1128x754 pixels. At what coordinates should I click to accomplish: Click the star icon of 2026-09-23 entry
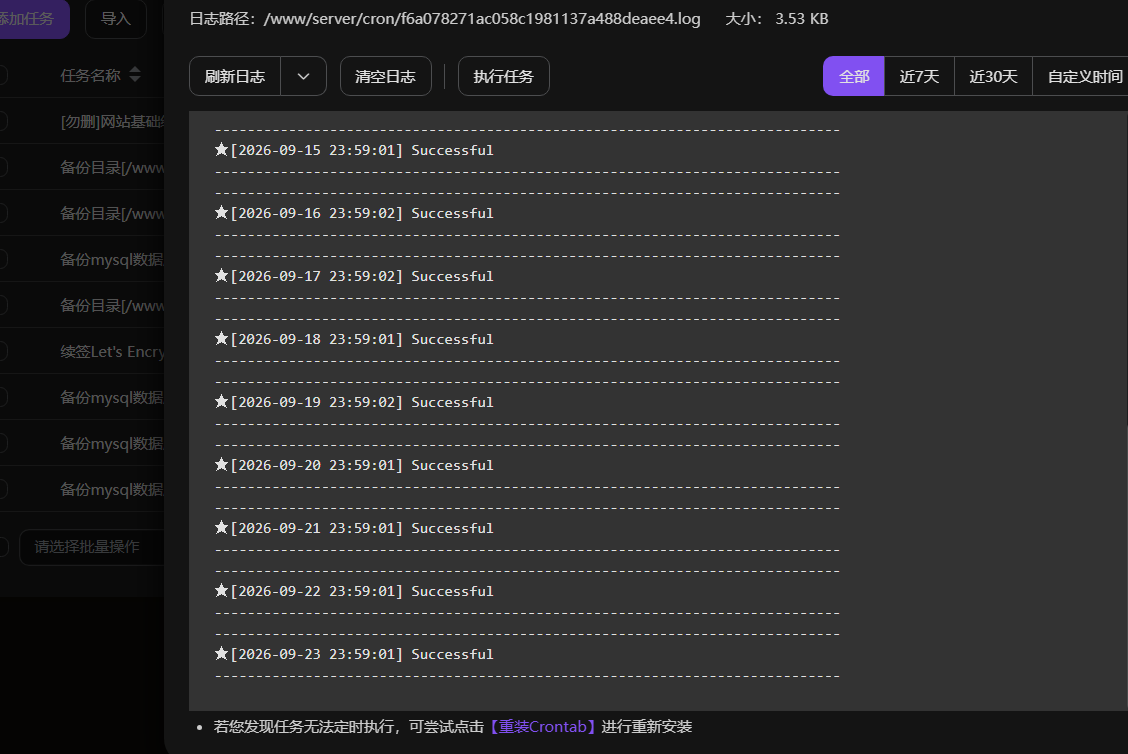tap(222, 653)
